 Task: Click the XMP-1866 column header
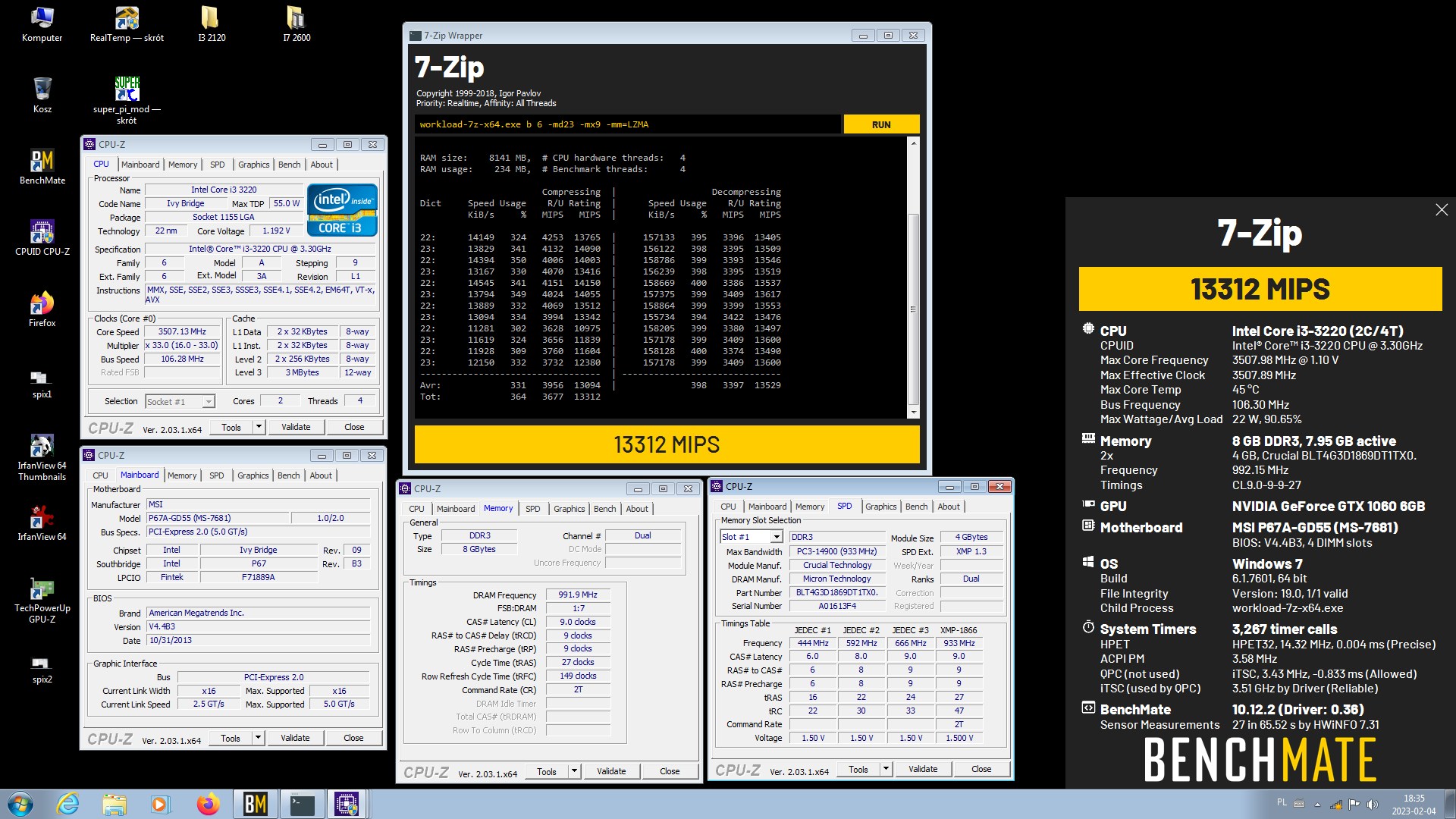point(959,630)
